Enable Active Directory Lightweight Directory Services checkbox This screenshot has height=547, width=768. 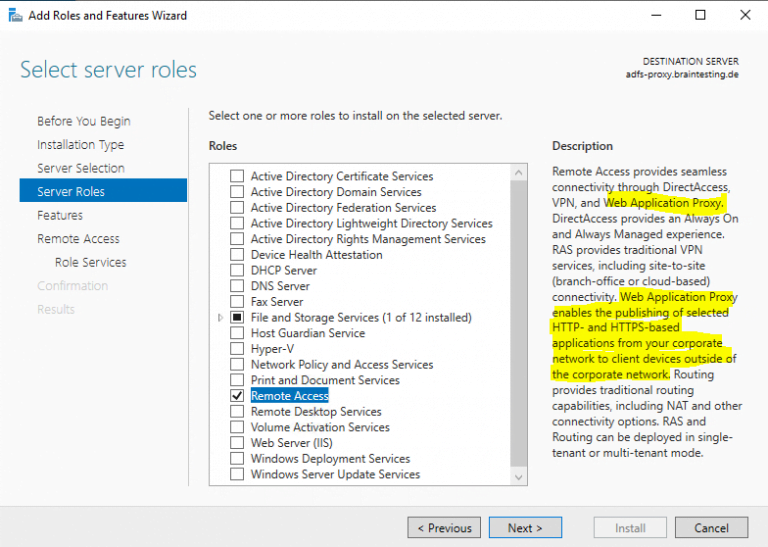point(237,223)
